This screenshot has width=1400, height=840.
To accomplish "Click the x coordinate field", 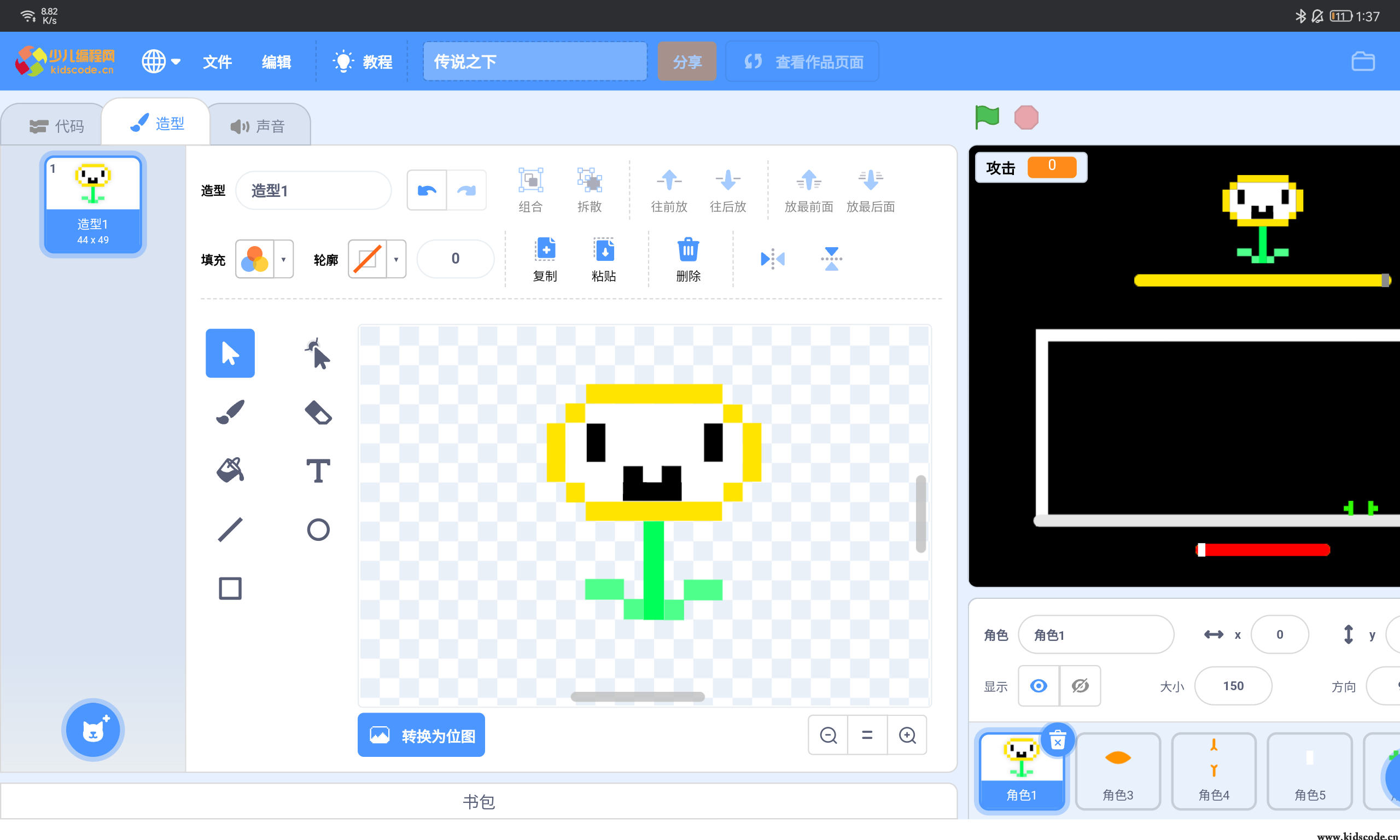I will point(1280,634).
